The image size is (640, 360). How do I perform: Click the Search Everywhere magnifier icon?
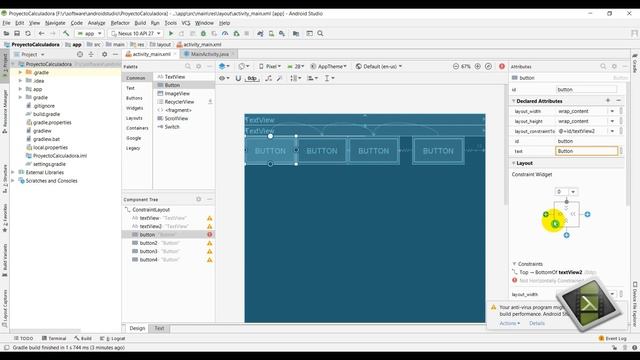pyautogui.click(x=320, y=33)
